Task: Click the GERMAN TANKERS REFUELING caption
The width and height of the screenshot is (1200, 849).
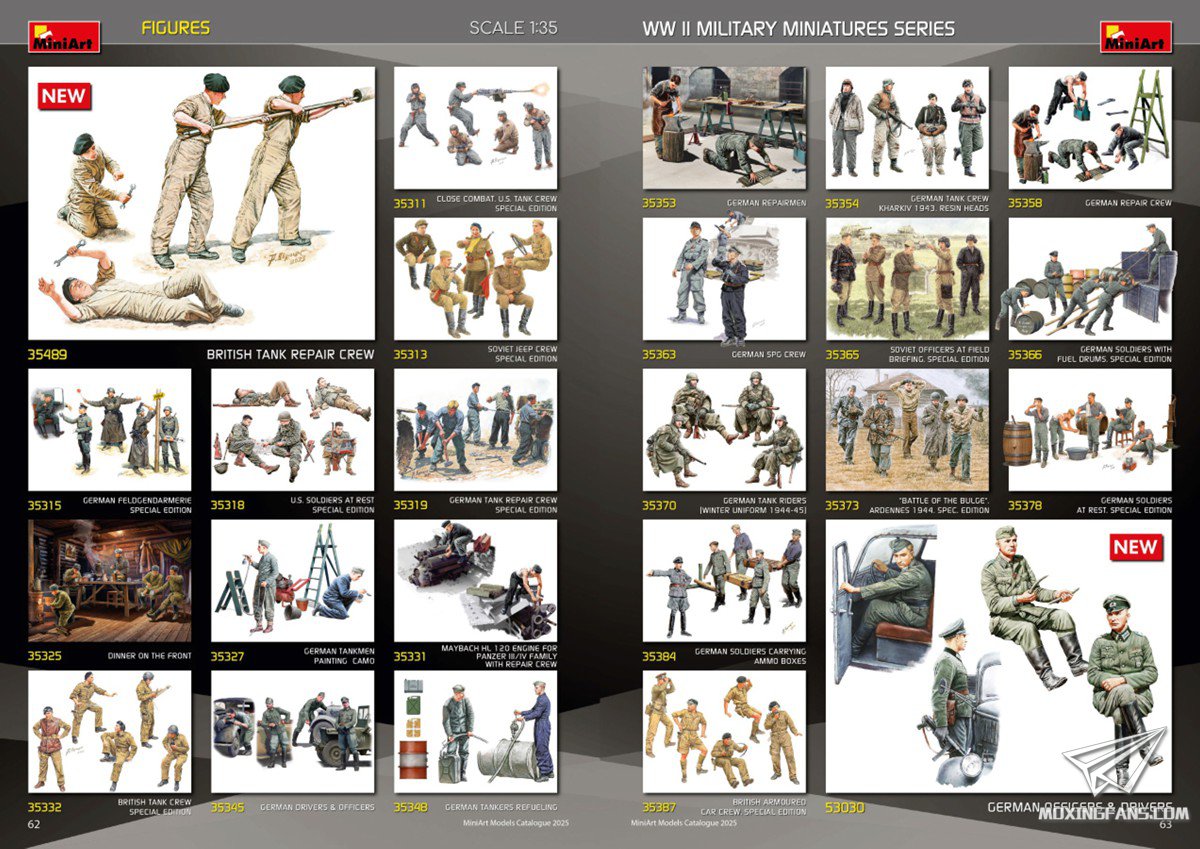Action: (x=501, y=807)
